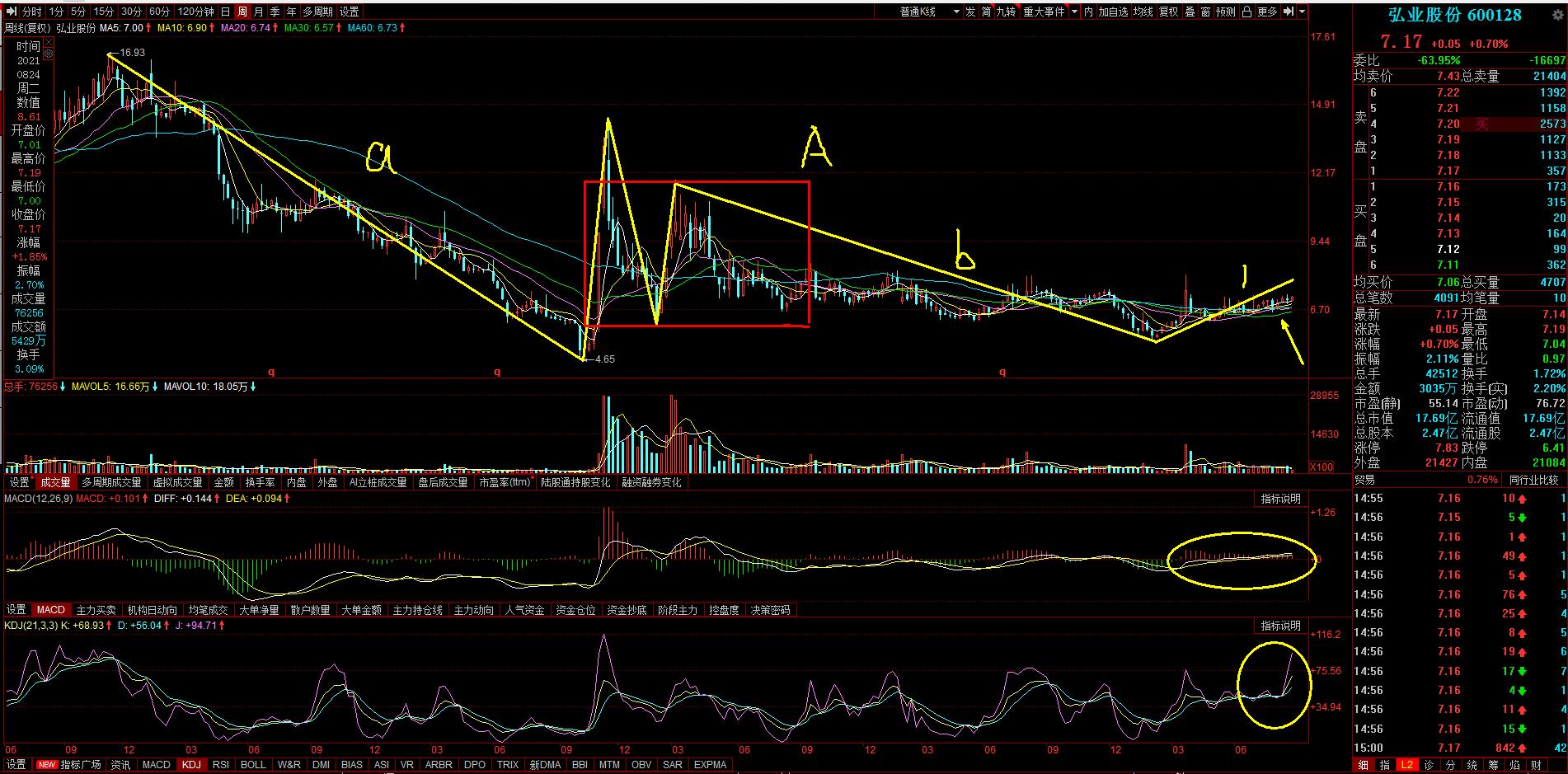Click the arrow icon right of 更多
This screenshot has height=774, width=1568.
tap(1289, 12)
